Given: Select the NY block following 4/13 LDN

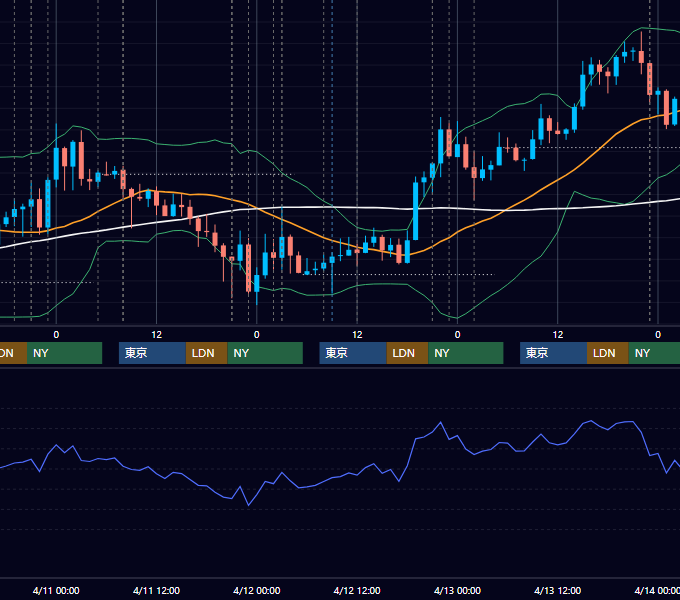Looking at the screenshot, I should 654,353.
